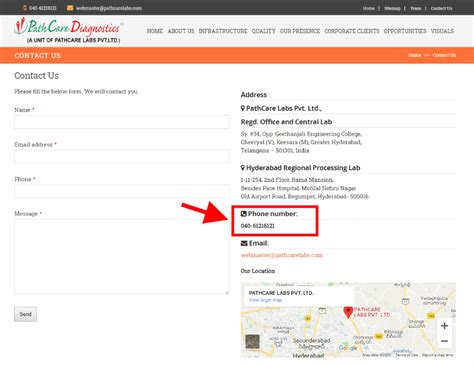This screenshot has height=366, width=474.
Task: Click the 'Old Airport Road, Begumpet' address line
Action: click(x=305, y=197)
